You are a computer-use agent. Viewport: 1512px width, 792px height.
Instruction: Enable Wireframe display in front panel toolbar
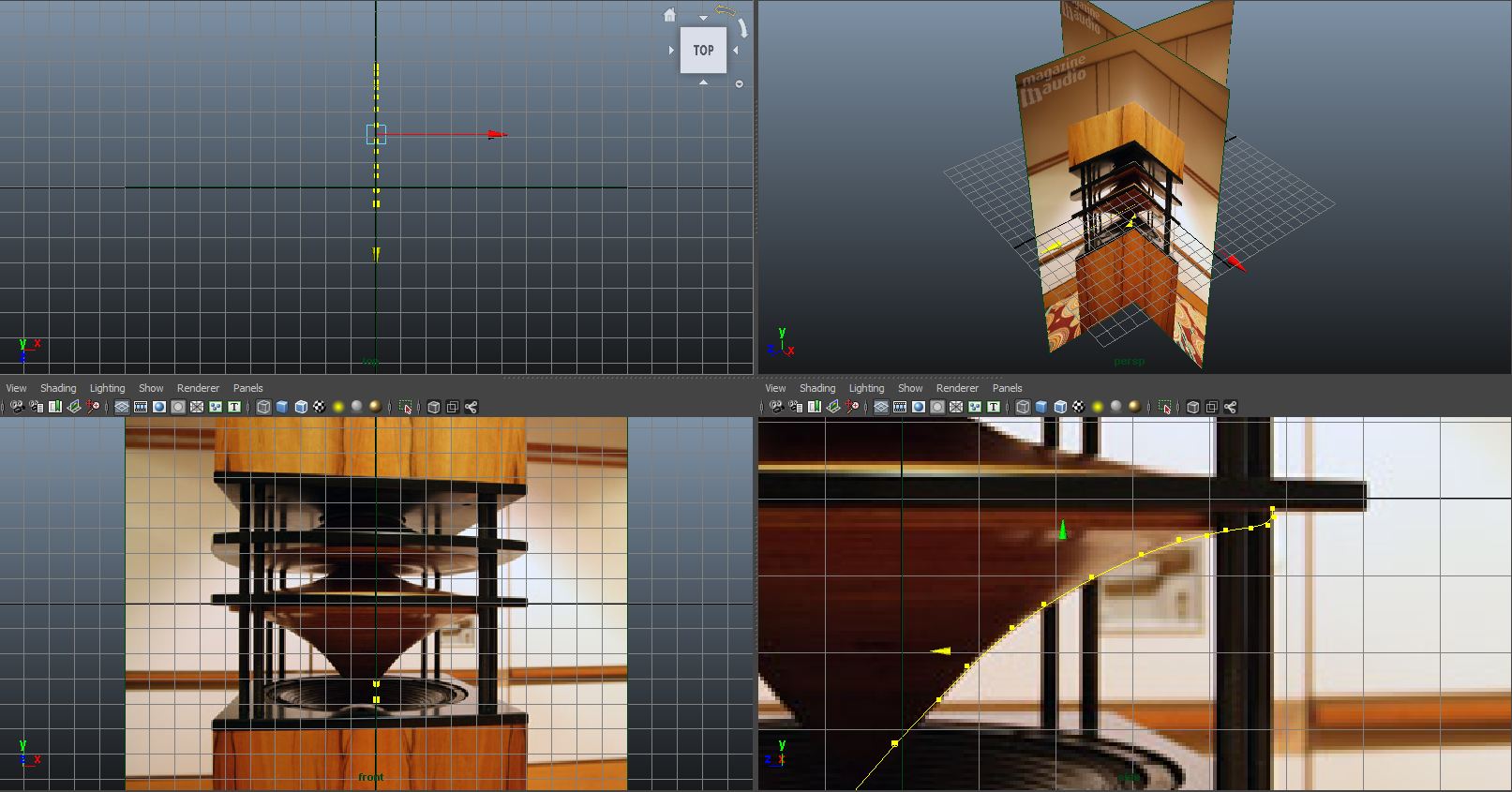[x=263, y=407]
